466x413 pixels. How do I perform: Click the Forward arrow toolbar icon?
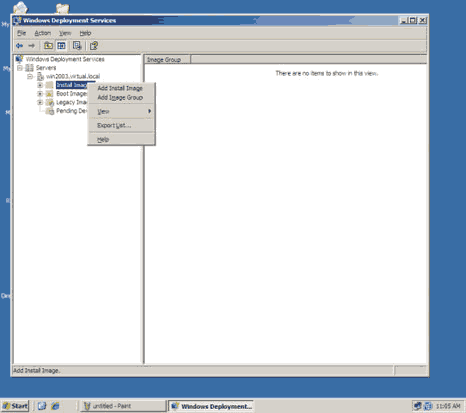(32, 46)
